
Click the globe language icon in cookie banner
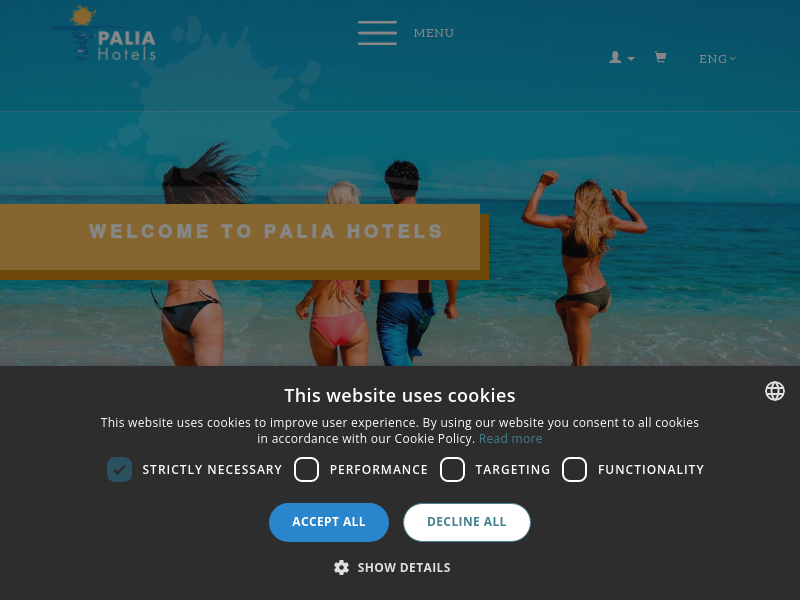(x=774, y=391)
